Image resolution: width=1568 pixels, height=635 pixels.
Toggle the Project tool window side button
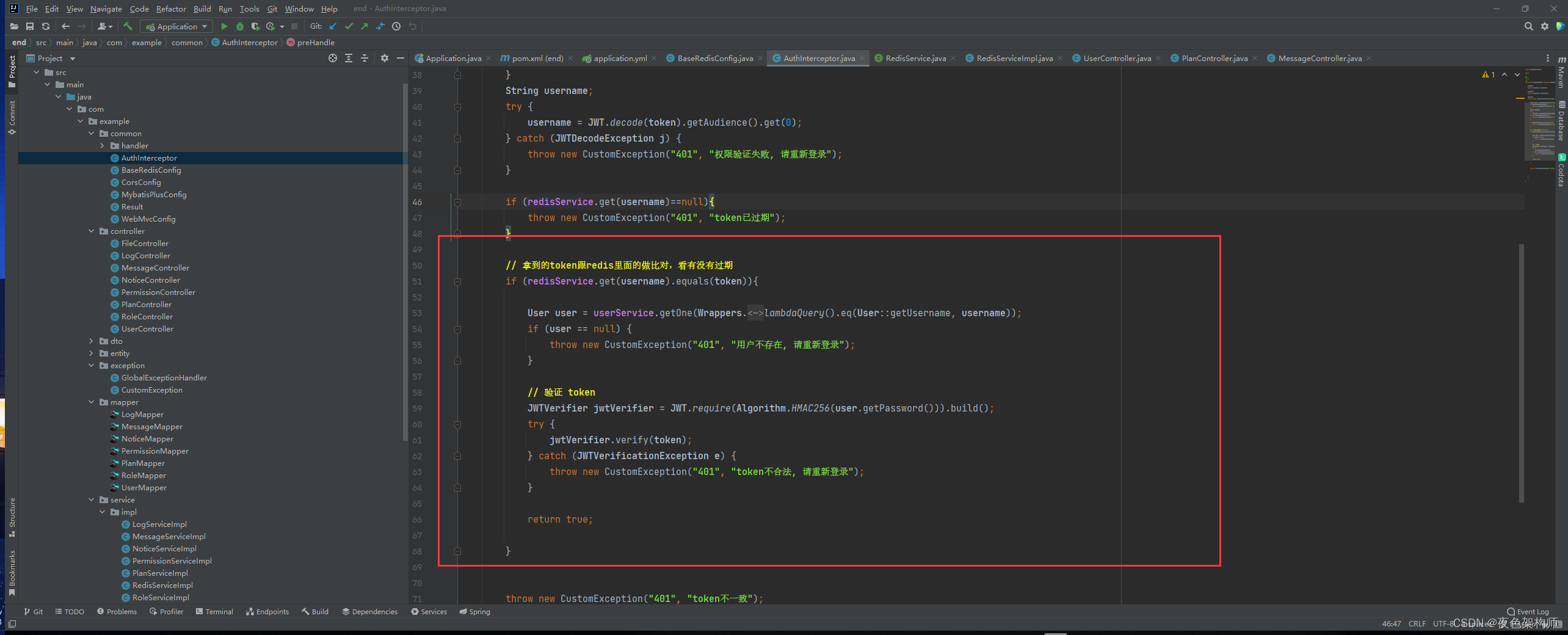coord(12,71)
